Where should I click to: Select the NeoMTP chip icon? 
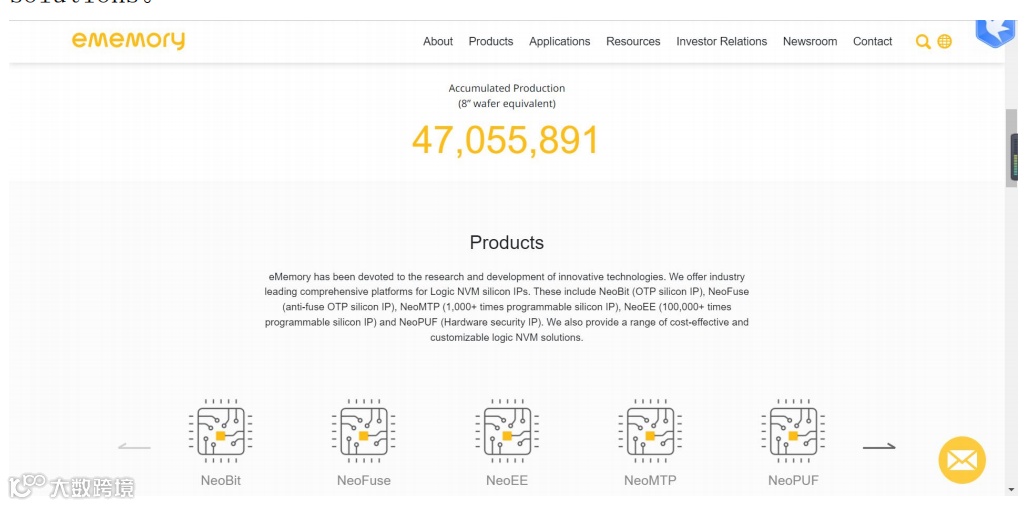click(650, 431)
